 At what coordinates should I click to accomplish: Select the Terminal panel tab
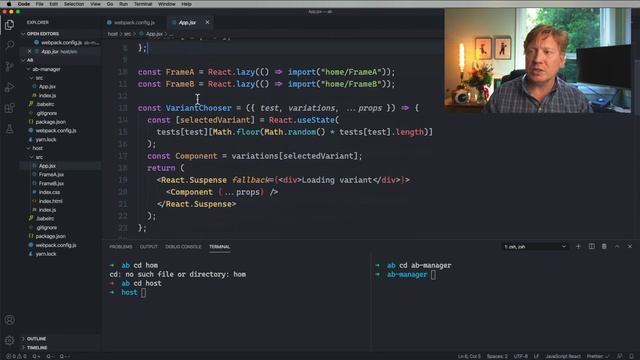point(220,247)
